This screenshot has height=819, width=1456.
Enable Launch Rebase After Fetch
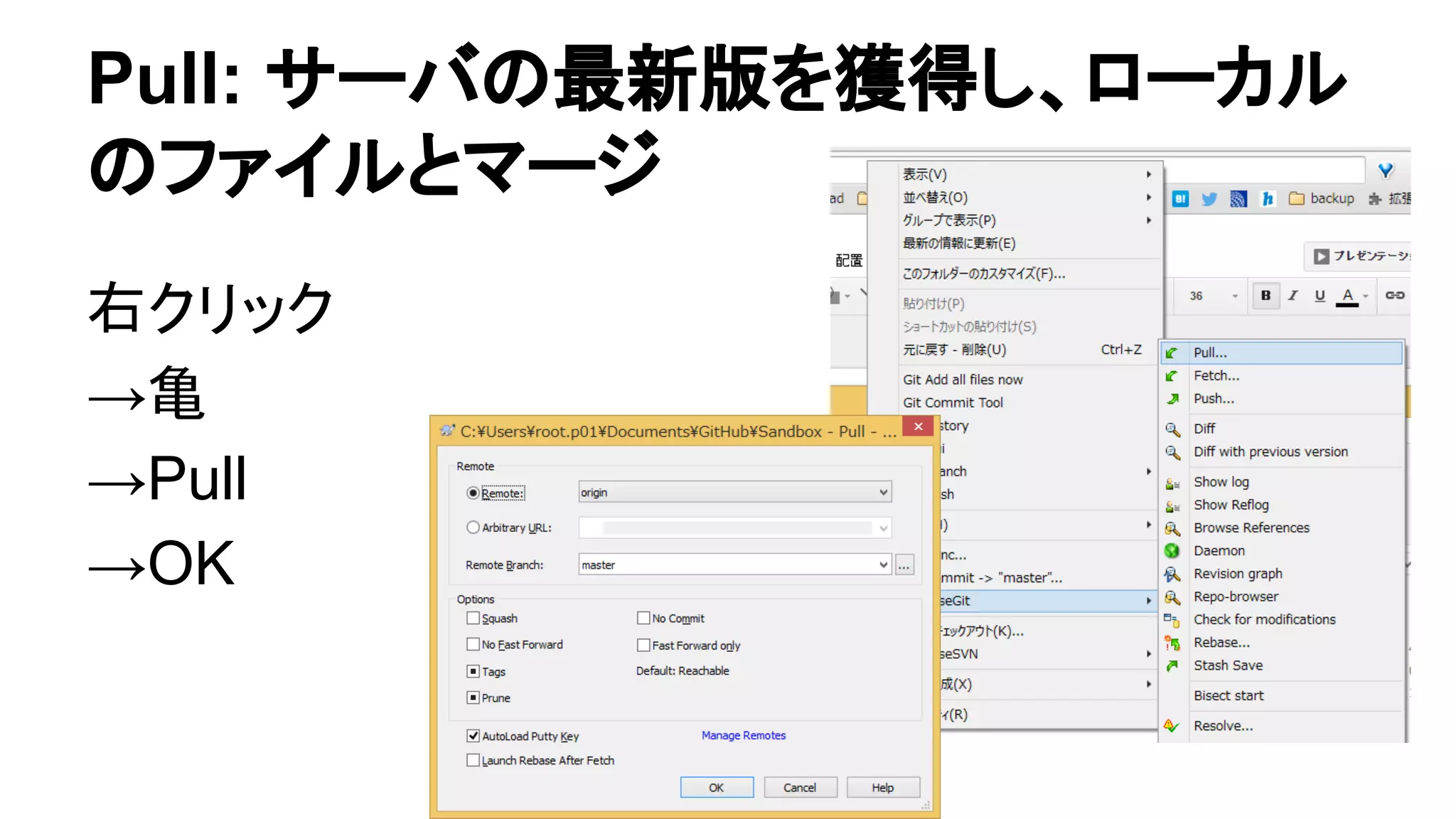point(473,760)
